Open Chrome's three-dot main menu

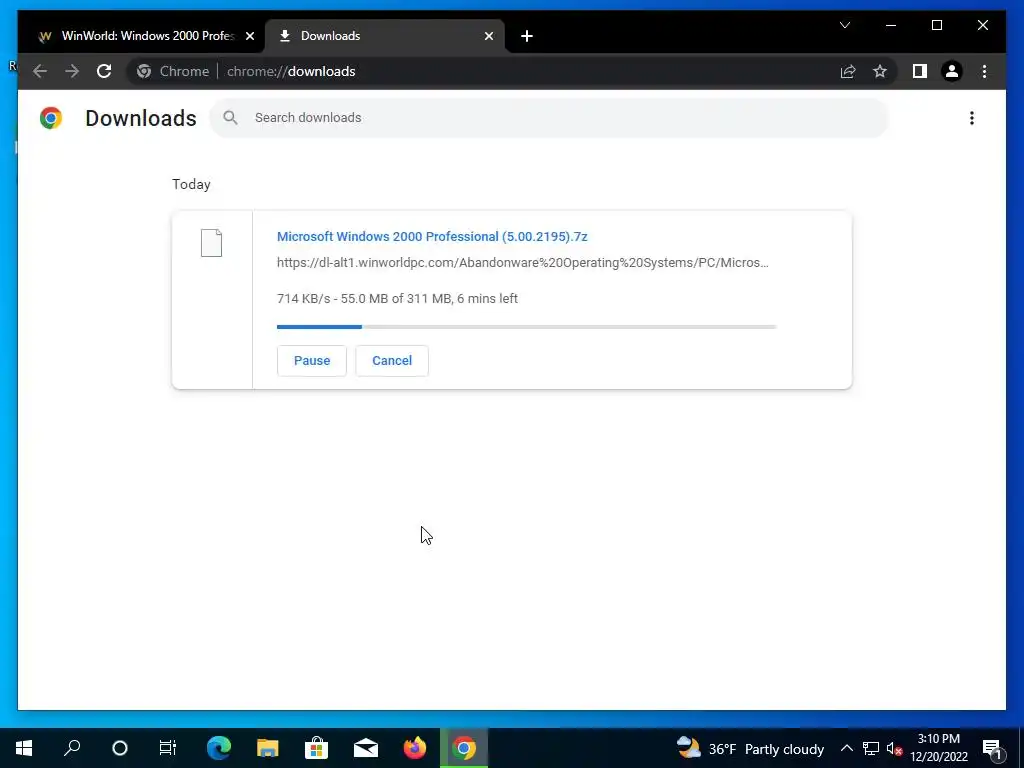tap(984, 71)
